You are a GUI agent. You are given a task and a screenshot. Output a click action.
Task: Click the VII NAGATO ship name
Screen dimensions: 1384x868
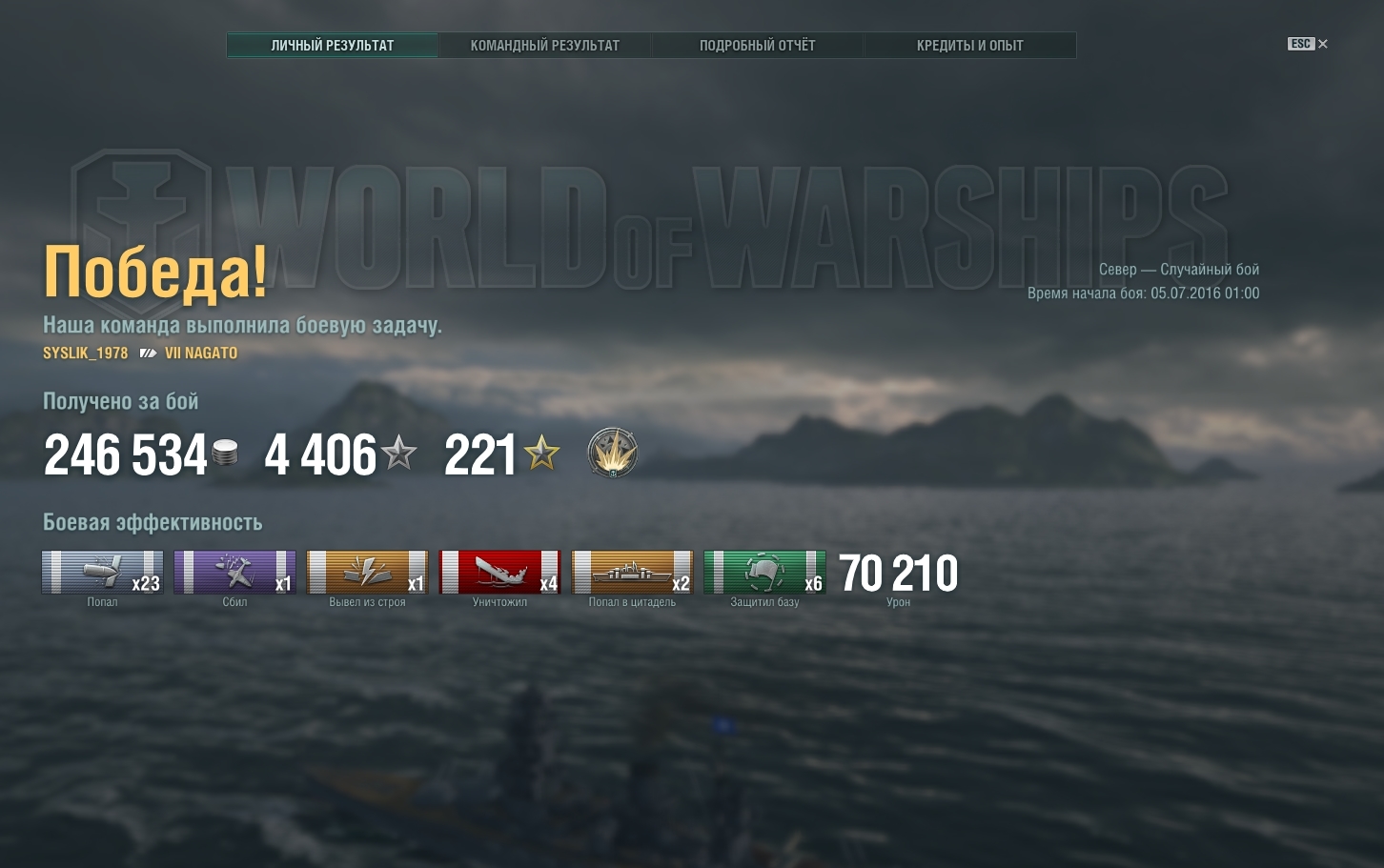[201, 353]
